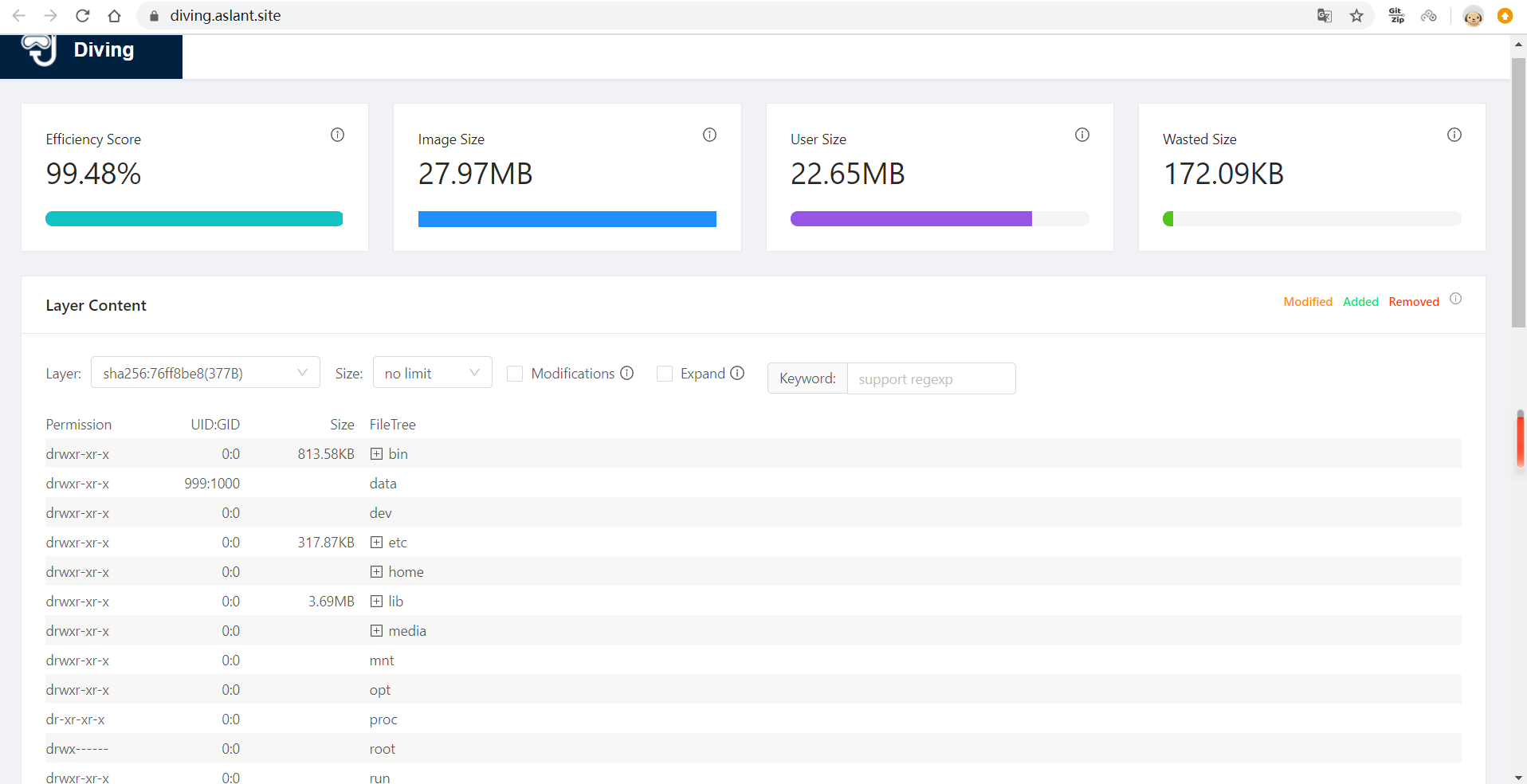Click the Modifications help info icon

[627, 373]
